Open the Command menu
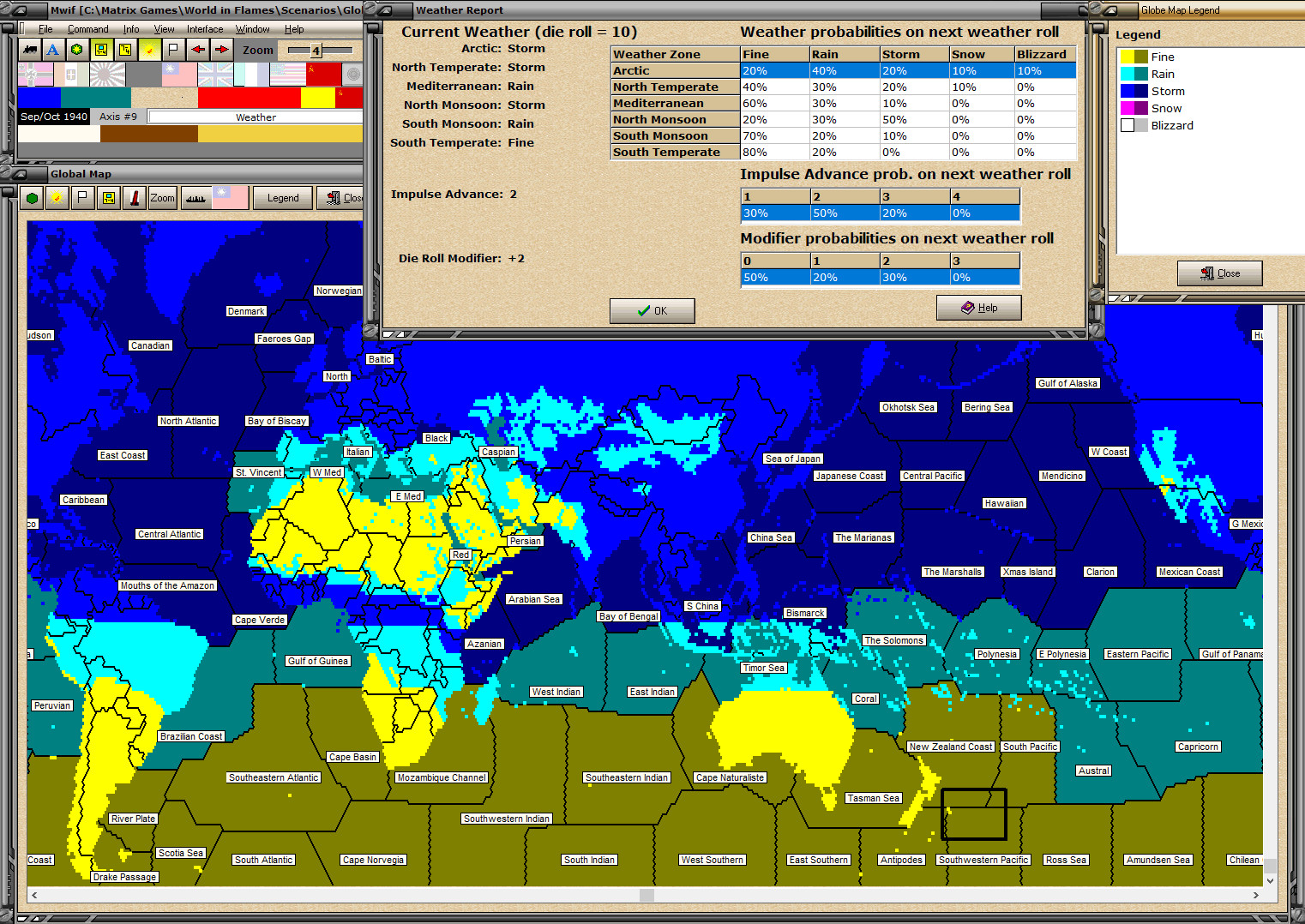The width and height of the screenshot is (1305, 924). coord(87,28)
